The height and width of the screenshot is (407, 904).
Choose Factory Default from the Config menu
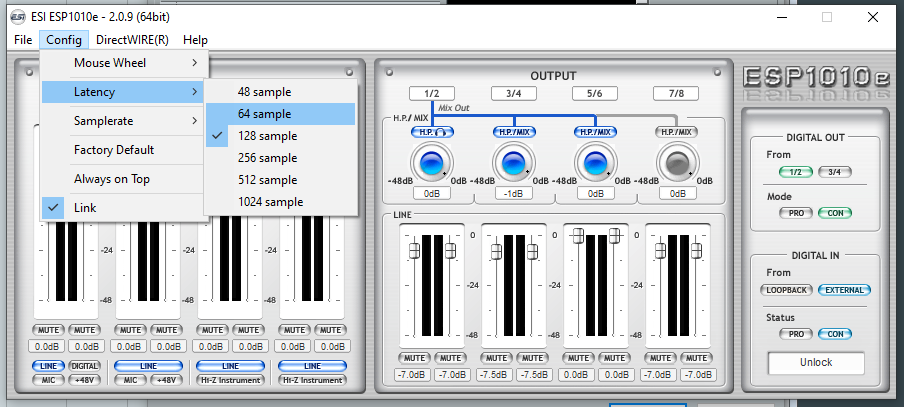[x=123, y=150]
